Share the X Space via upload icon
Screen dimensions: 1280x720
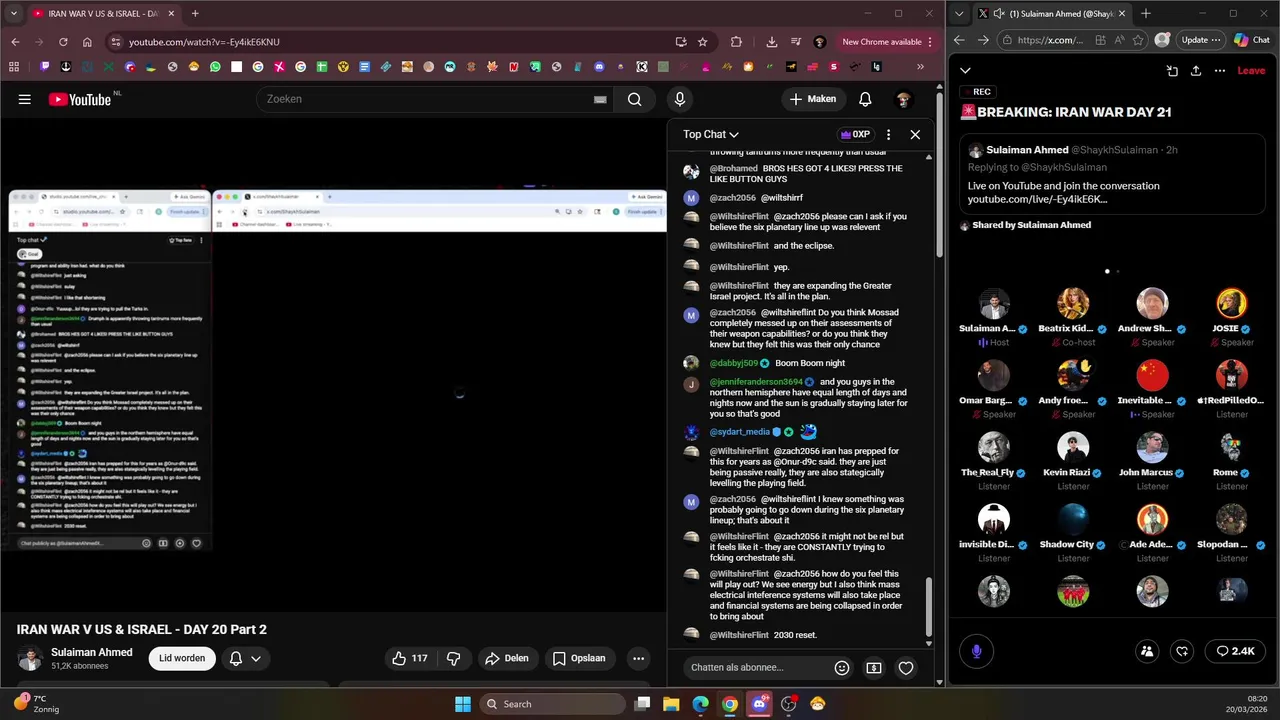pos(1196,71)
